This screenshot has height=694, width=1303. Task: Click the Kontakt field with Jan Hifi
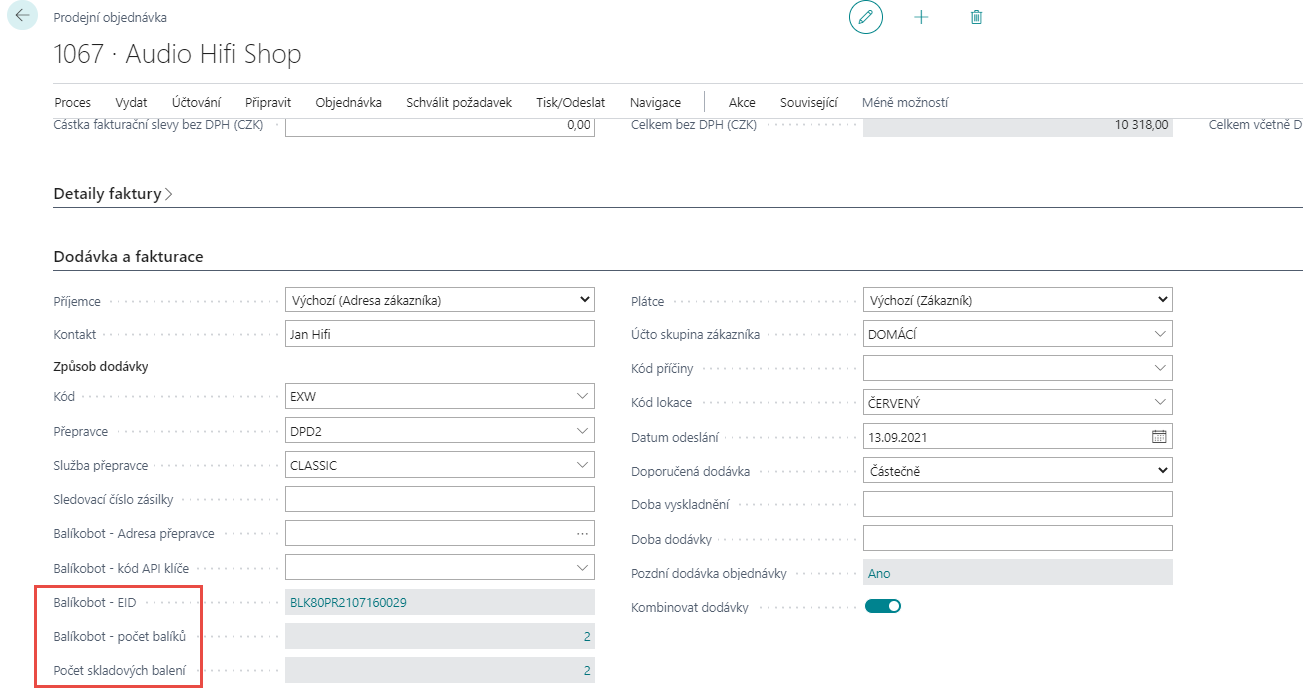pos(440,334)
